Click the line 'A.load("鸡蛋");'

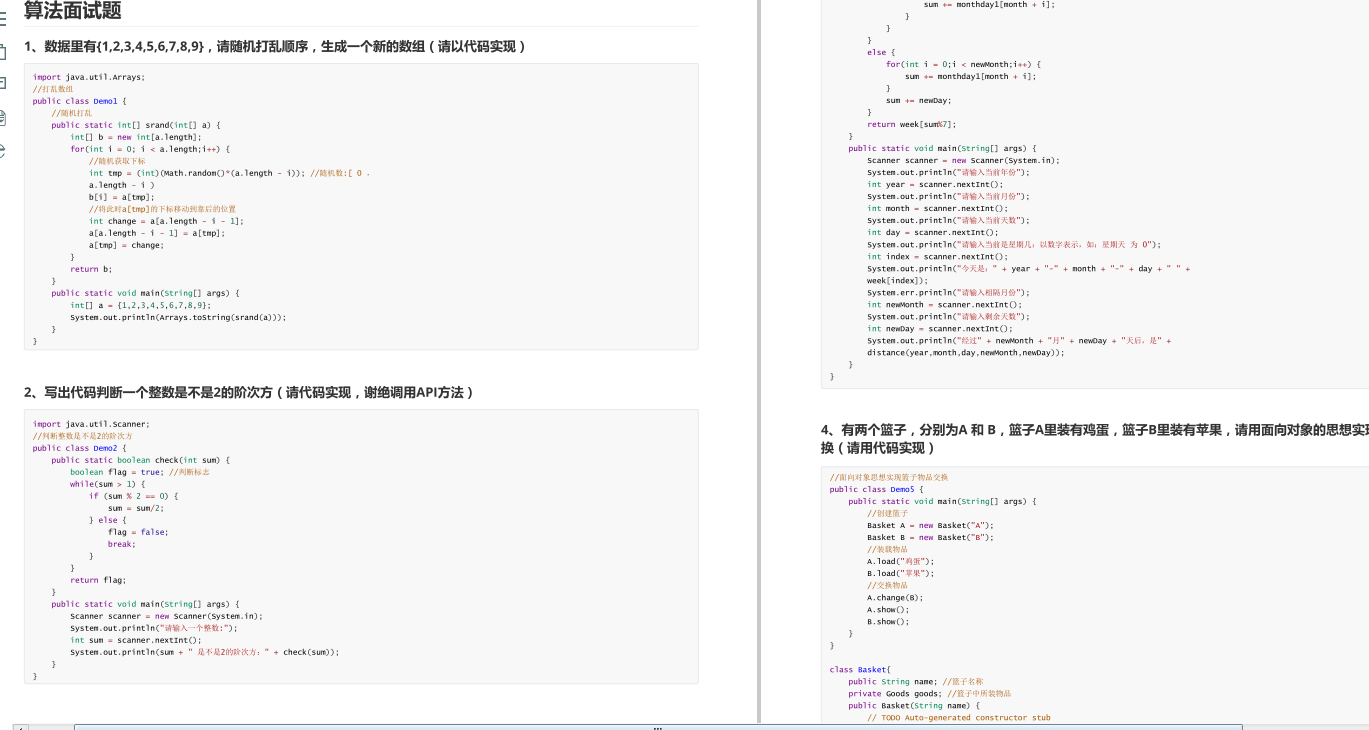pyautogui.click(x=901, y=561)
